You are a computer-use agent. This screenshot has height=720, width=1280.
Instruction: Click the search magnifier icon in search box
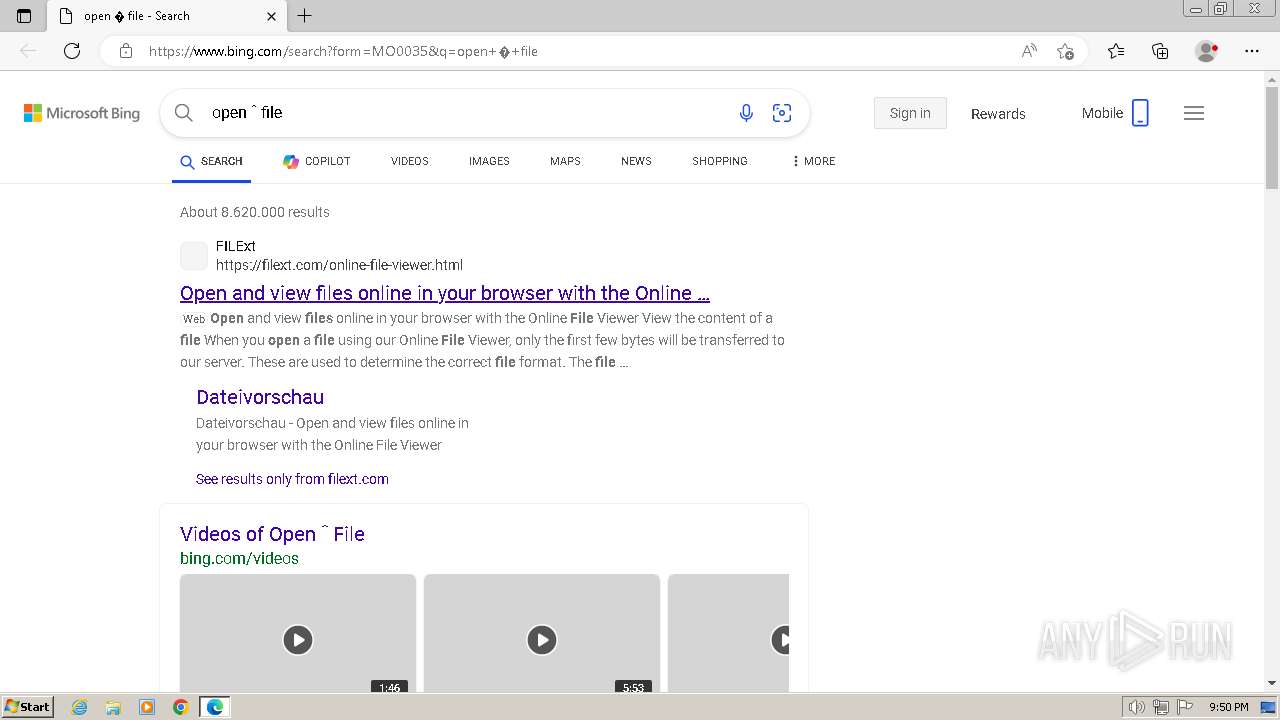(x=183, y=113)
